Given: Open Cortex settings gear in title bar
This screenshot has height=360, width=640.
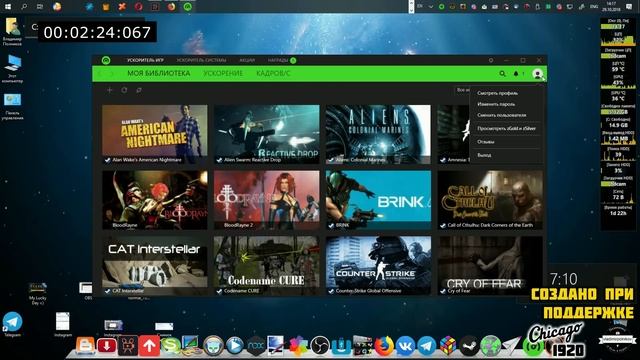Looking at the screenshot, I should click(x=491, y=60).
